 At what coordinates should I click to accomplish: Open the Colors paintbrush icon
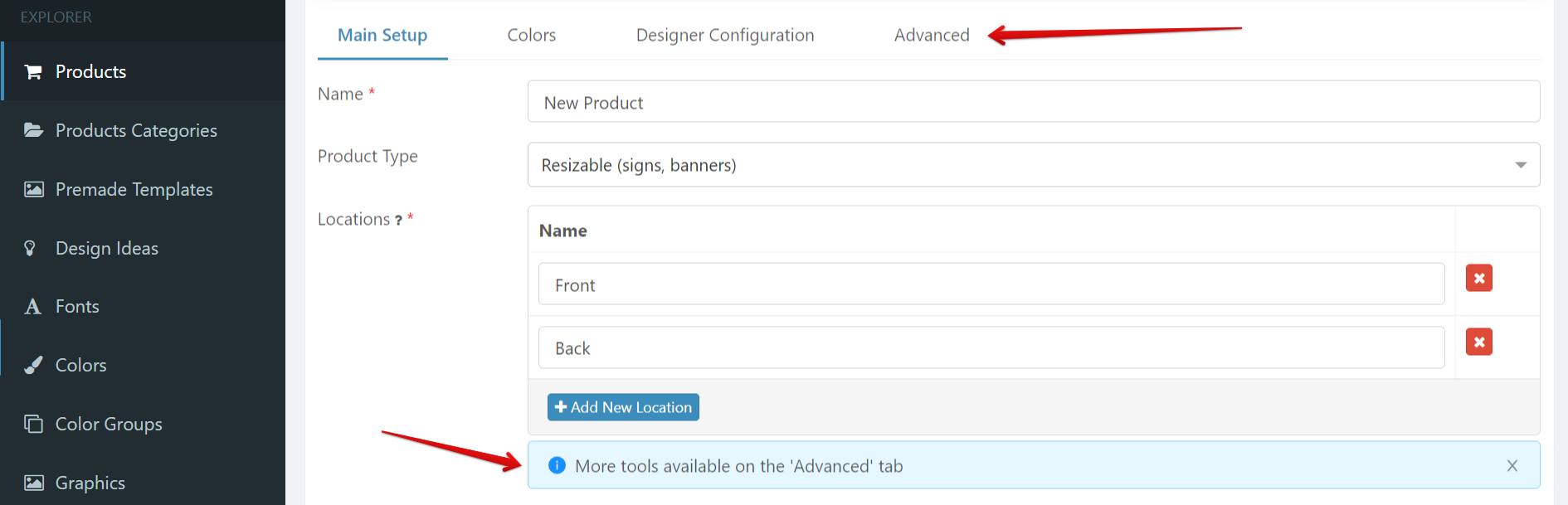click(33, 365)
